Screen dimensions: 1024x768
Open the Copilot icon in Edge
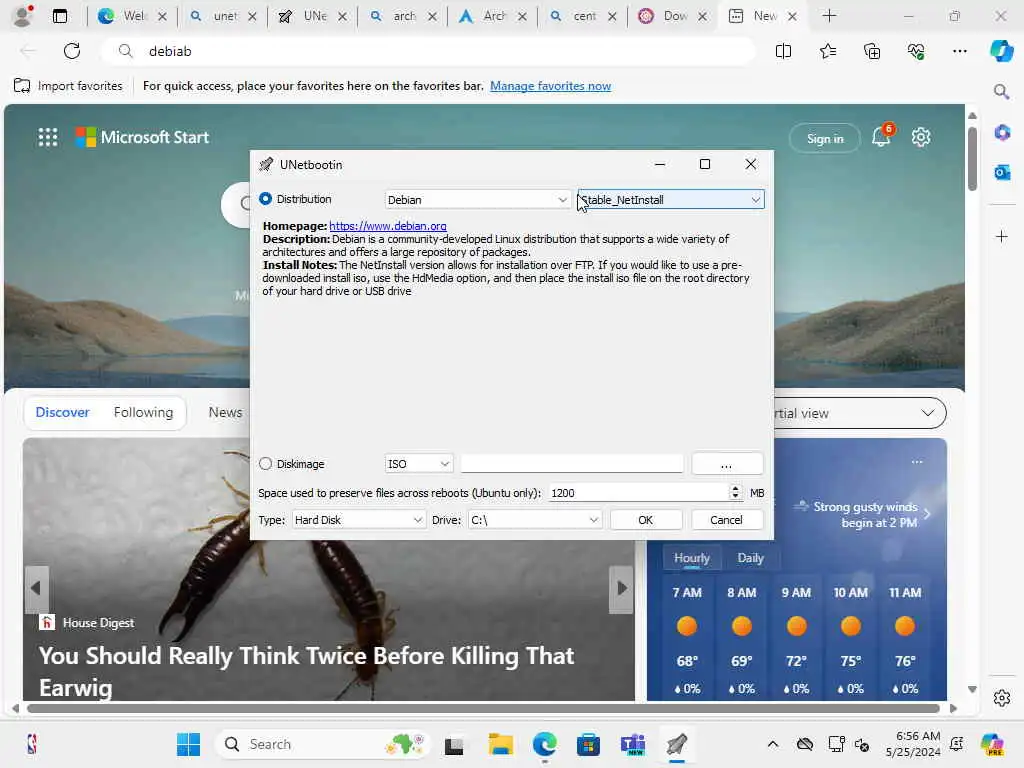[x=1001, y=51]
